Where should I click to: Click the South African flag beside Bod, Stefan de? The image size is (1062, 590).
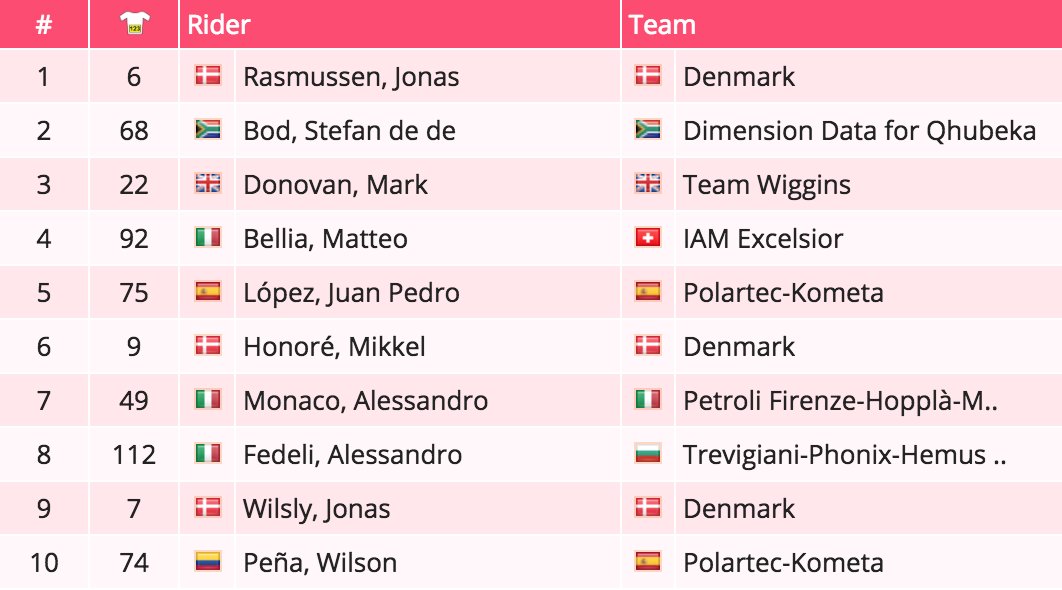click(x=207, y=130)
